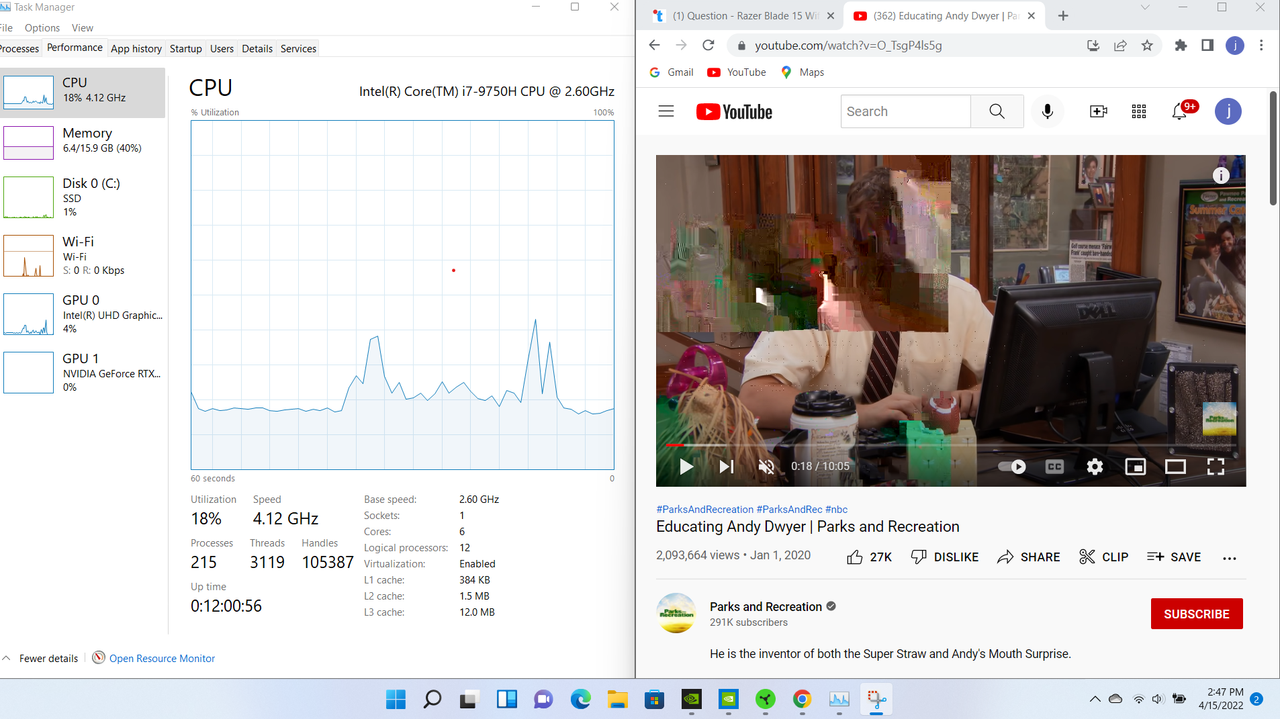Focus the YouTube search box
This screenshot has height=719, width=1280.
pyautogui.click(x=906, y=112)
